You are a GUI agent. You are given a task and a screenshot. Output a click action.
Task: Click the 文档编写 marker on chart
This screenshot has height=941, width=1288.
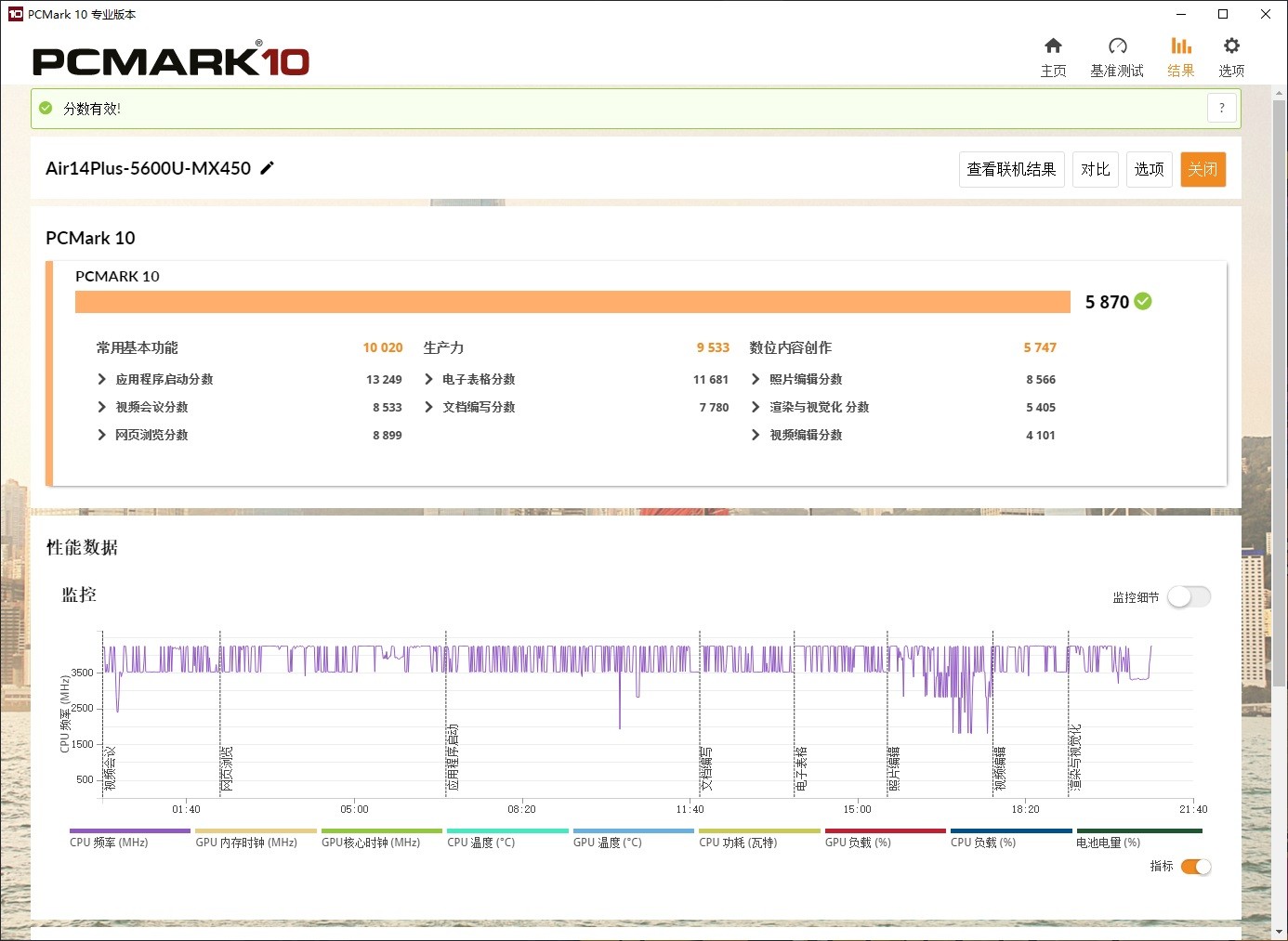click(x=706, y=768)
